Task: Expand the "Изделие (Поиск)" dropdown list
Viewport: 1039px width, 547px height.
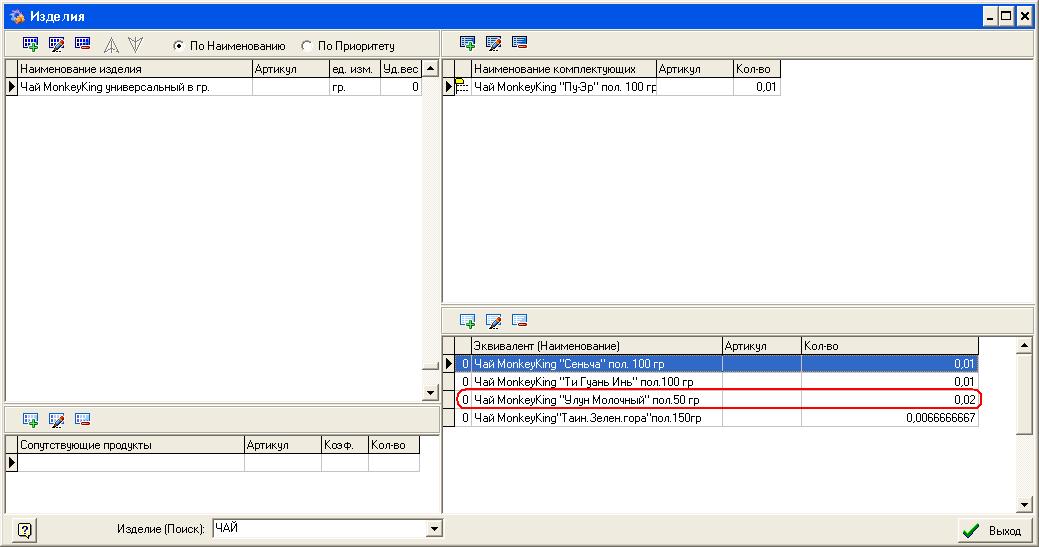Action: click(x=434, y=529)
